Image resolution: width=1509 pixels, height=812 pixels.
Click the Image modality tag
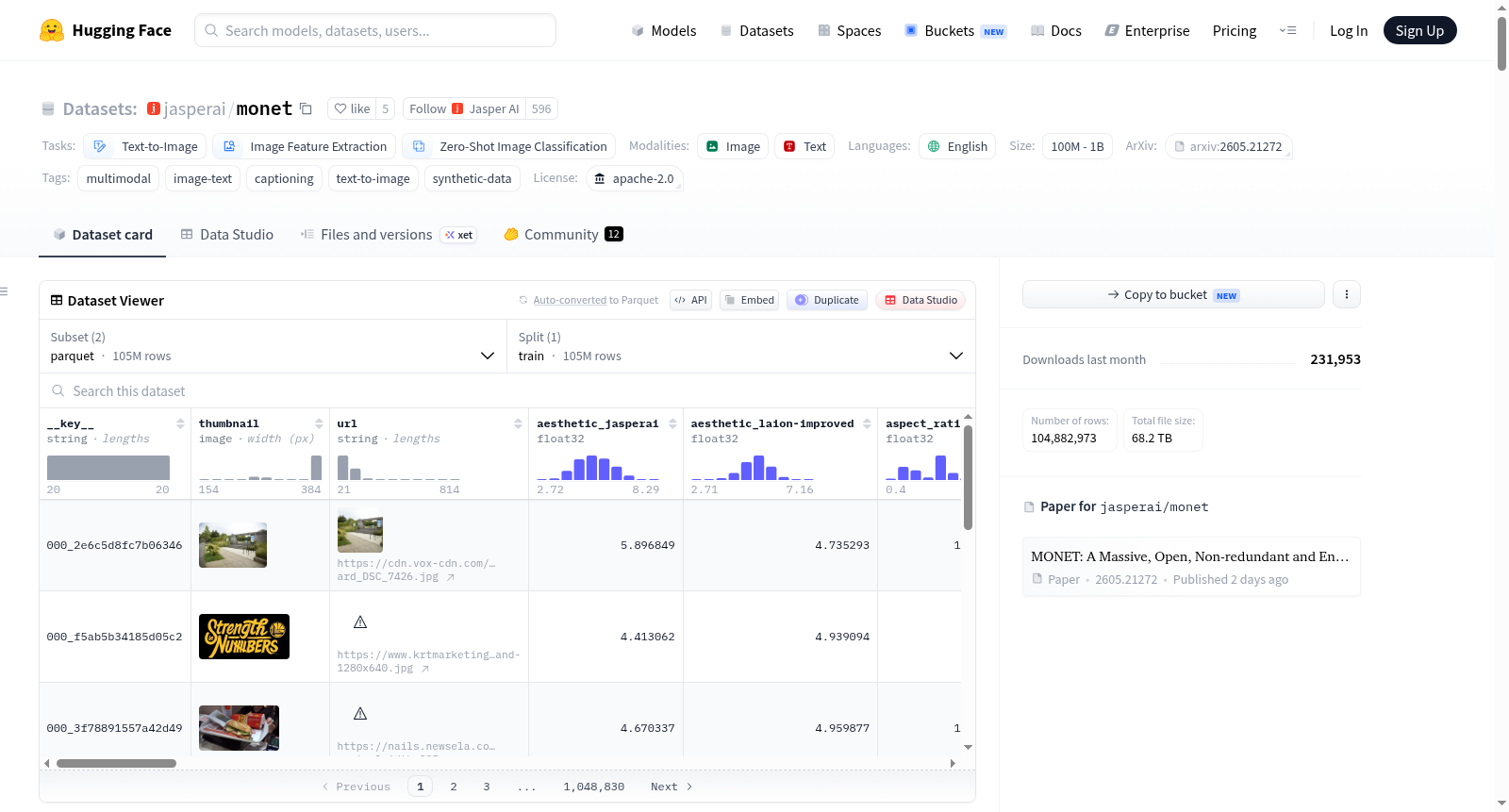point(733,146)
